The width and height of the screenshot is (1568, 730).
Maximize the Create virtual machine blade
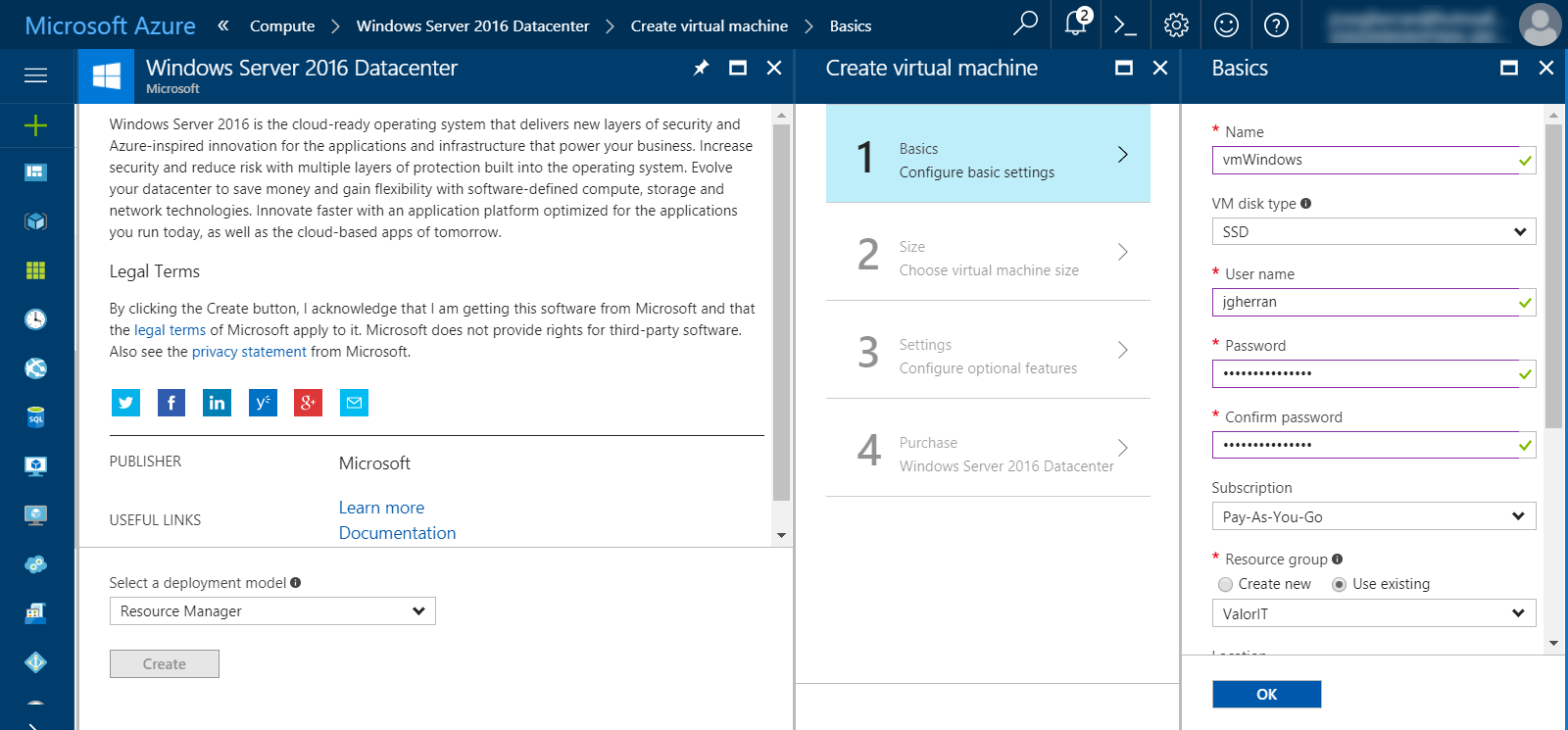pos(1124,68)
